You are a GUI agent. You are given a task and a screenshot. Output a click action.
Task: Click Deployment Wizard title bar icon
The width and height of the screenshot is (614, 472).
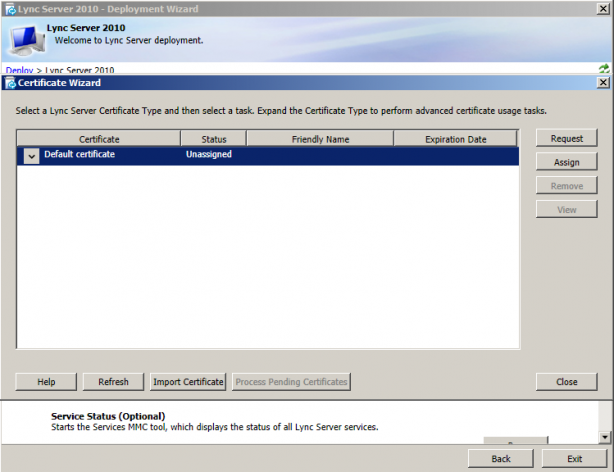tap(11, 9)
